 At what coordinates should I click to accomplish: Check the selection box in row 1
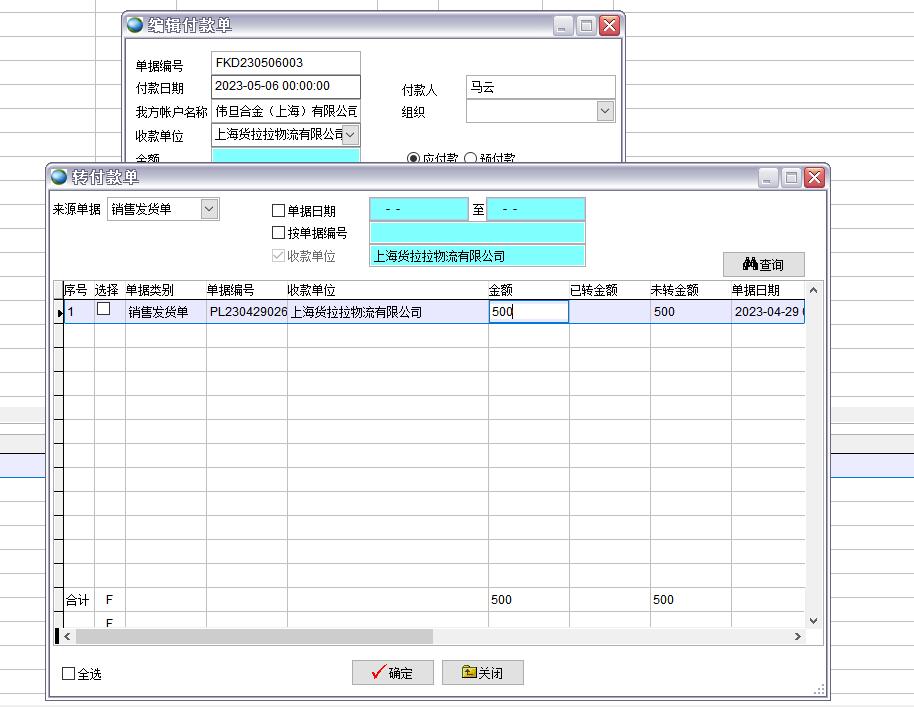coord(103,310)
